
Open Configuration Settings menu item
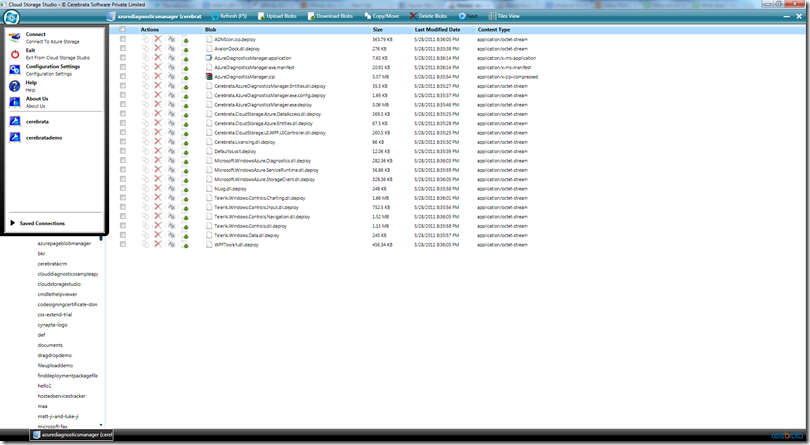point(53,70)
